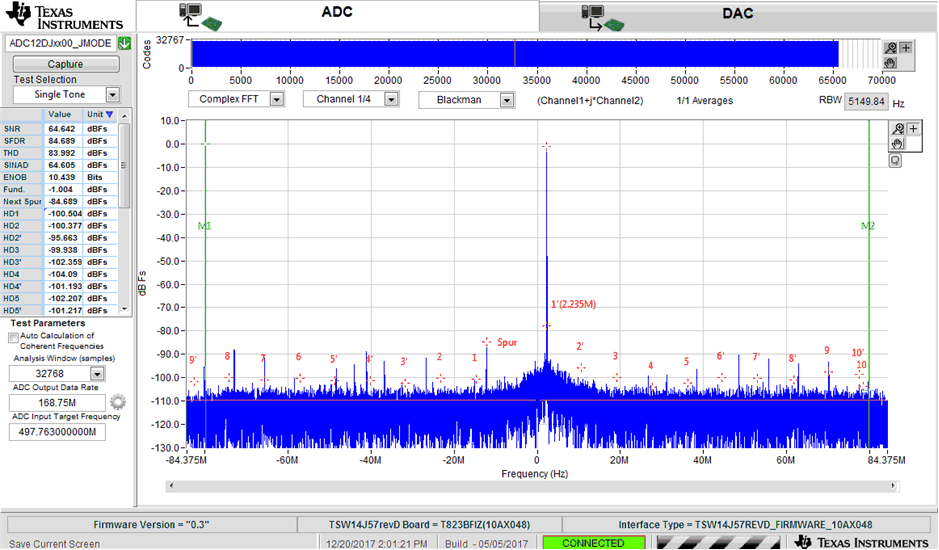Click left arrow of FFT horizontal scrollbar
The height and width of the screenshot is (550, 939).
click(171, 486)
